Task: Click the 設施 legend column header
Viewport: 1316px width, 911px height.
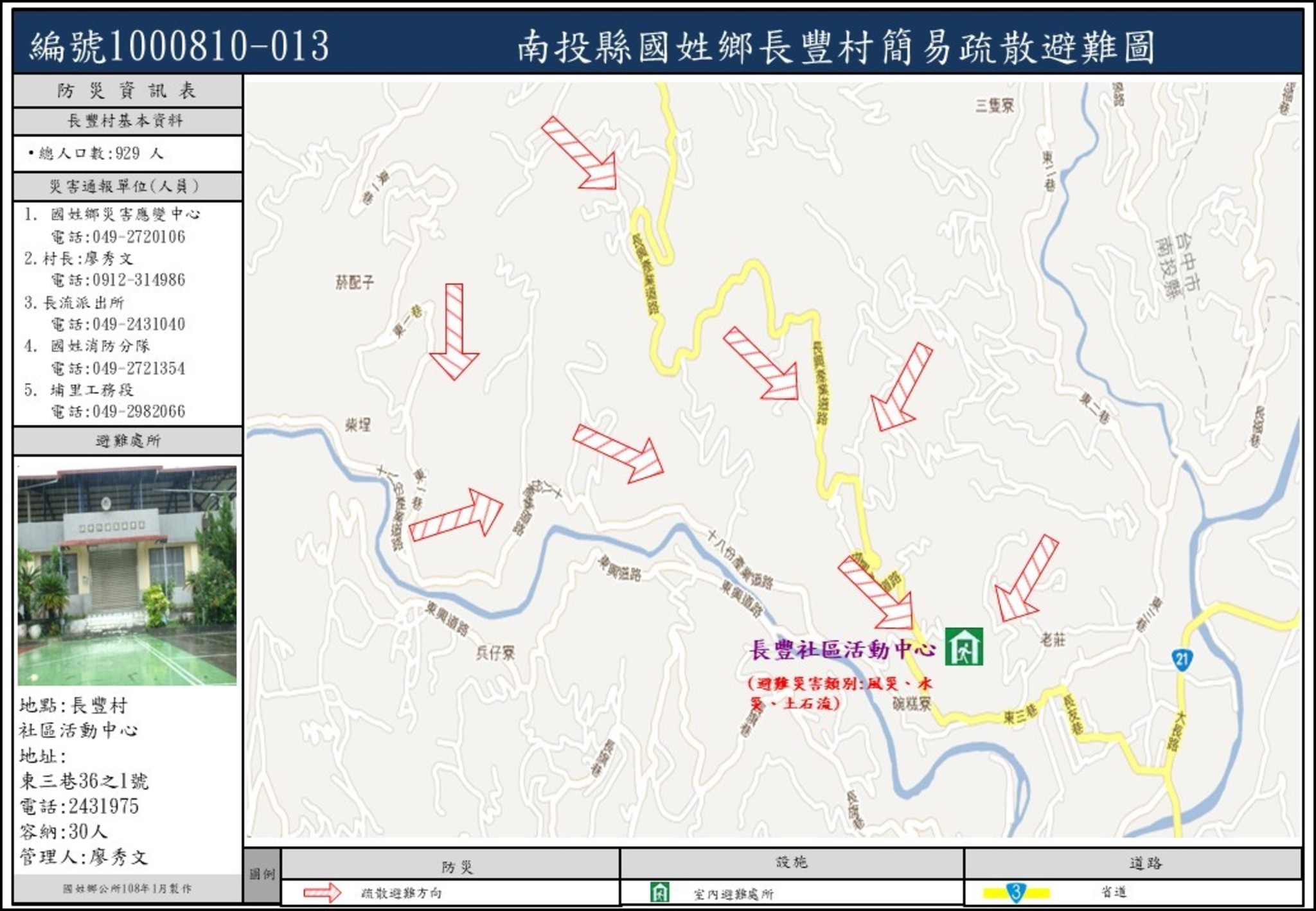Action: (791, 862)
